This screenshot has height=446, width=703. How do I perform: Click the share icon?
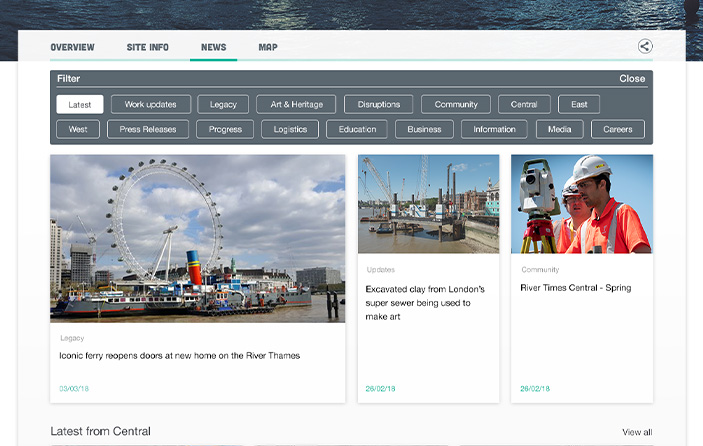[645, 46]
